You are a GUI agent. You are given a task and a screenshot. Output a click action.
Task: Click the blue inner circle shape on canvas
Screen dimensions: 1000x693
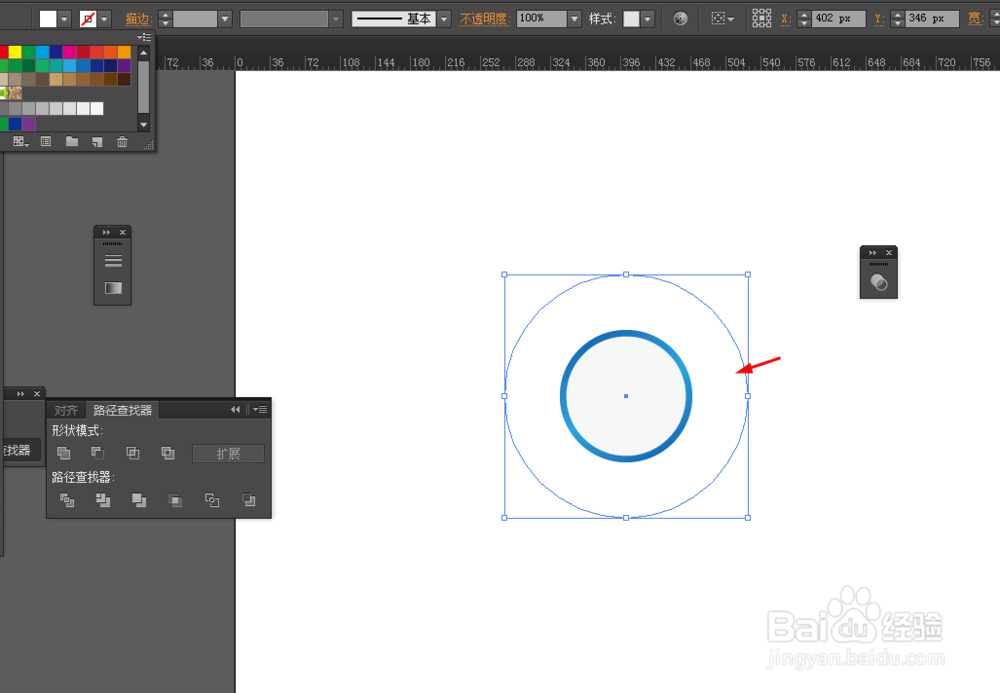click(626, 397)
